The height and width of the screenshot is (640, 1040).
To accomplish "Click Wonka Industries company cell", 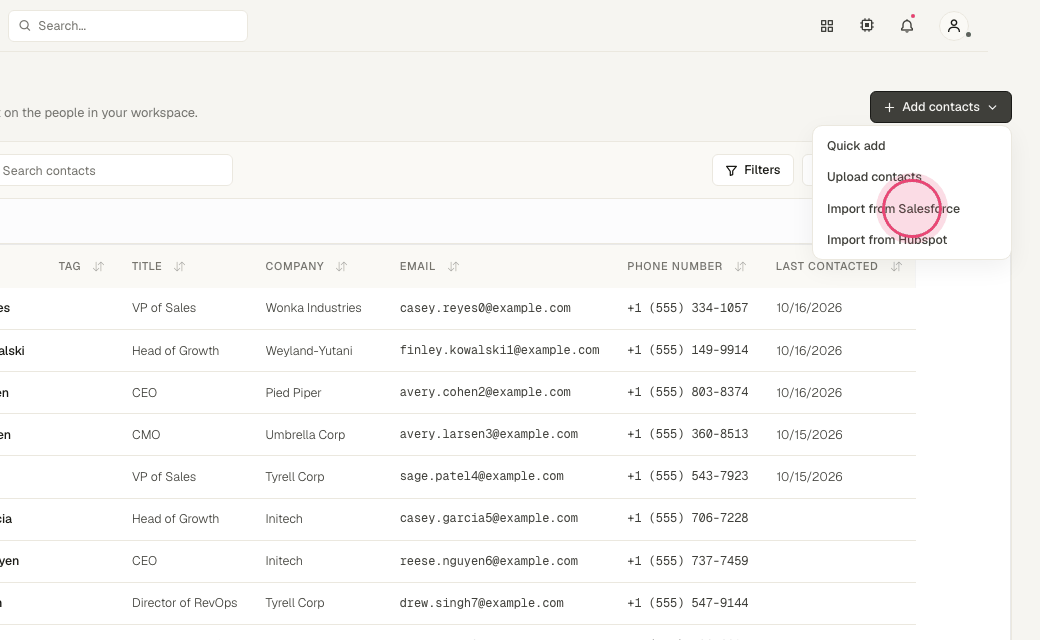I will click(x=313, y=308).
